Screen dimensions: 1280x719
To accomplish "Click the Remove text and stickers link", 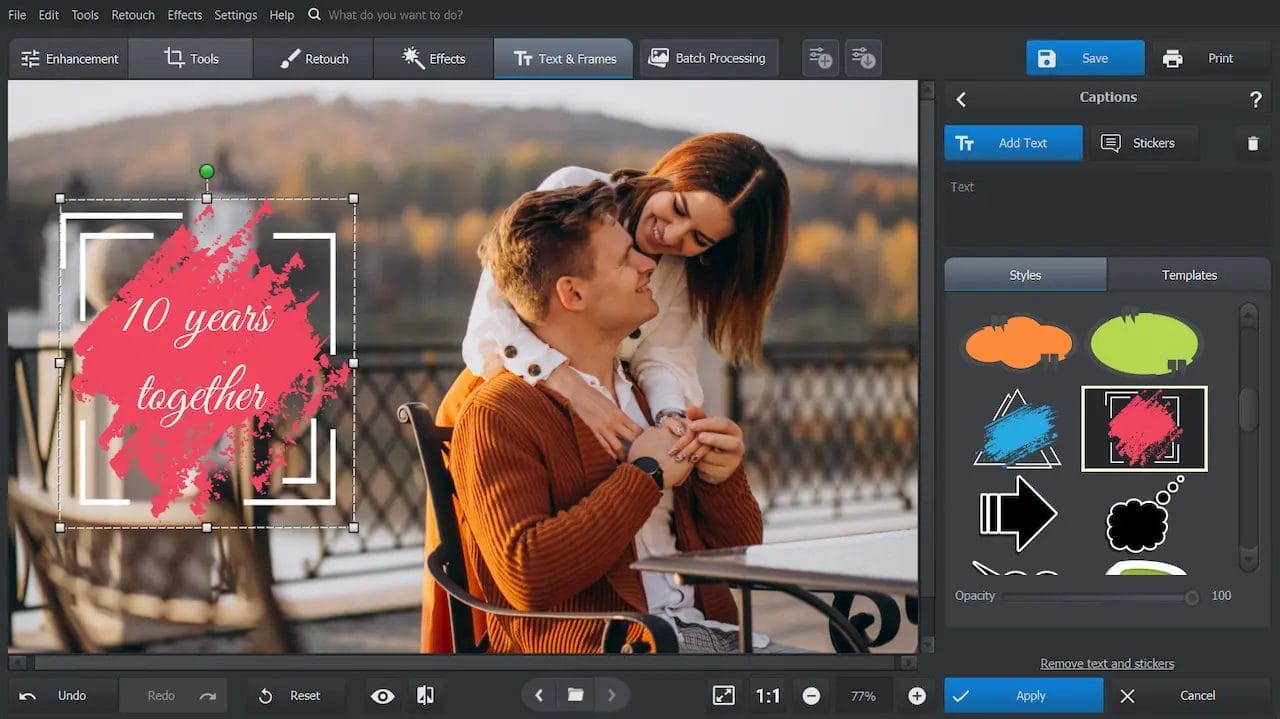I will 1107,664.
